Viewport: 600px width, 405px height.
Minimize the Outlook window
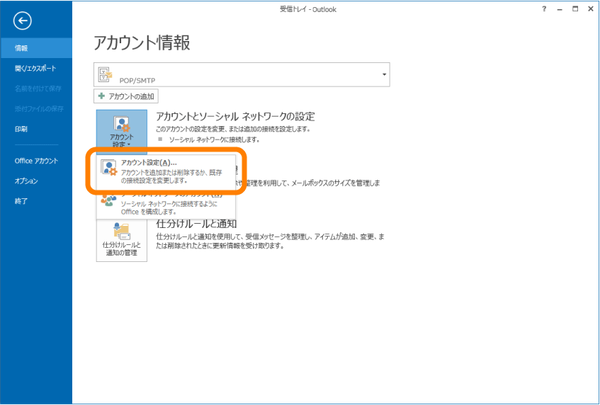point(559,9)
